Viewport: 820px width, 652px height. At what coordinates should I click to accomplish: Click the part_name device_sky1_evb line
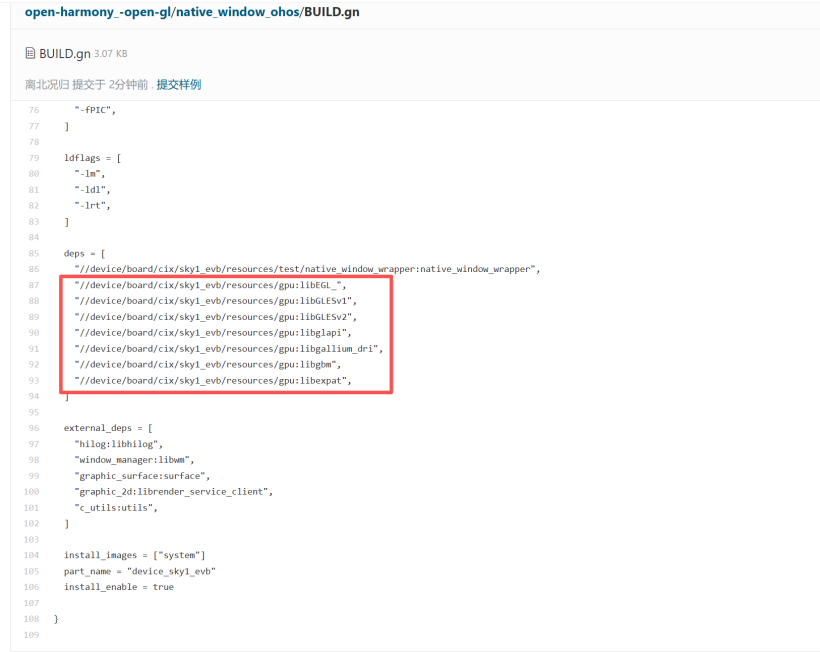click(139, 571)
